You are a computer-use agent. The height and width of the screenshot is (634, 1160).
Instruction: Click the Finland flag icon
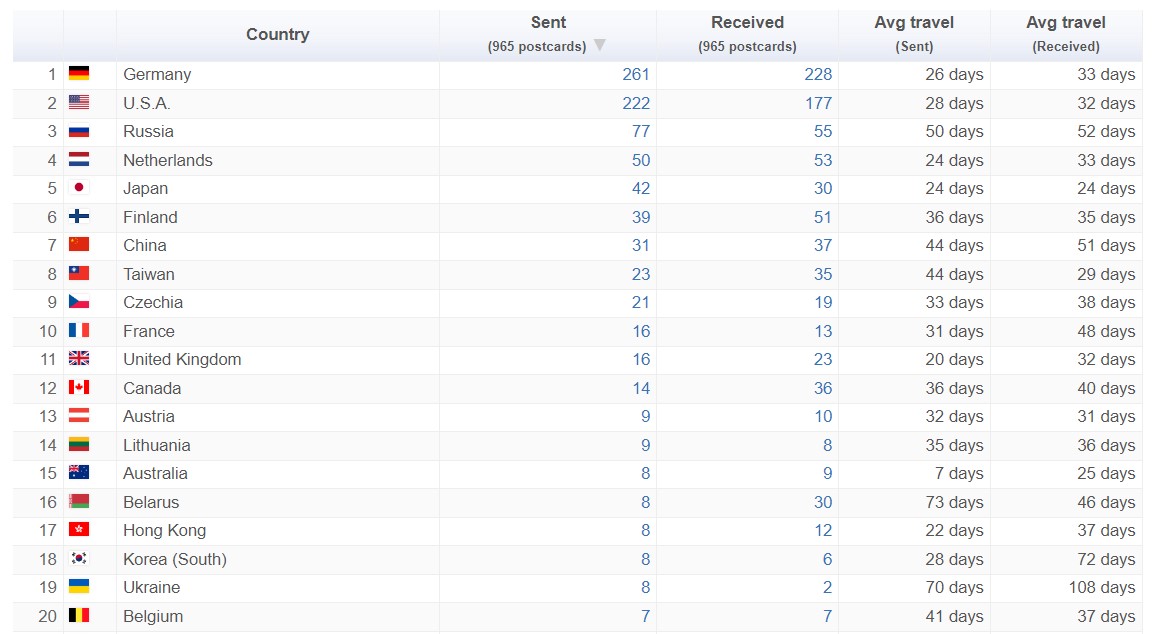(x=79, y=217)
